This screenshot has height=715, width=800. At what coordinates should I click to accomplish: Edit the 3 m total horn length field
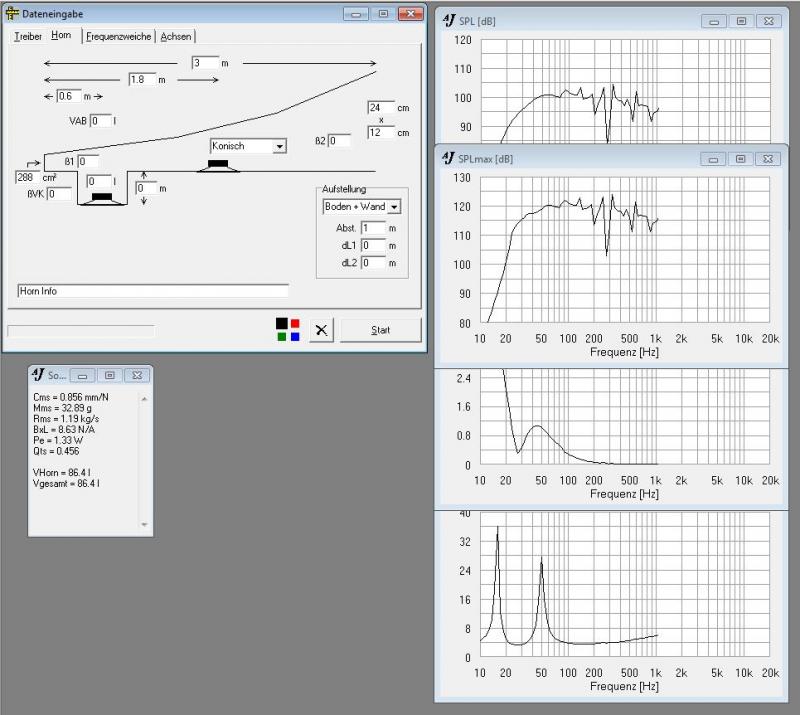click(x=205, y=63)
